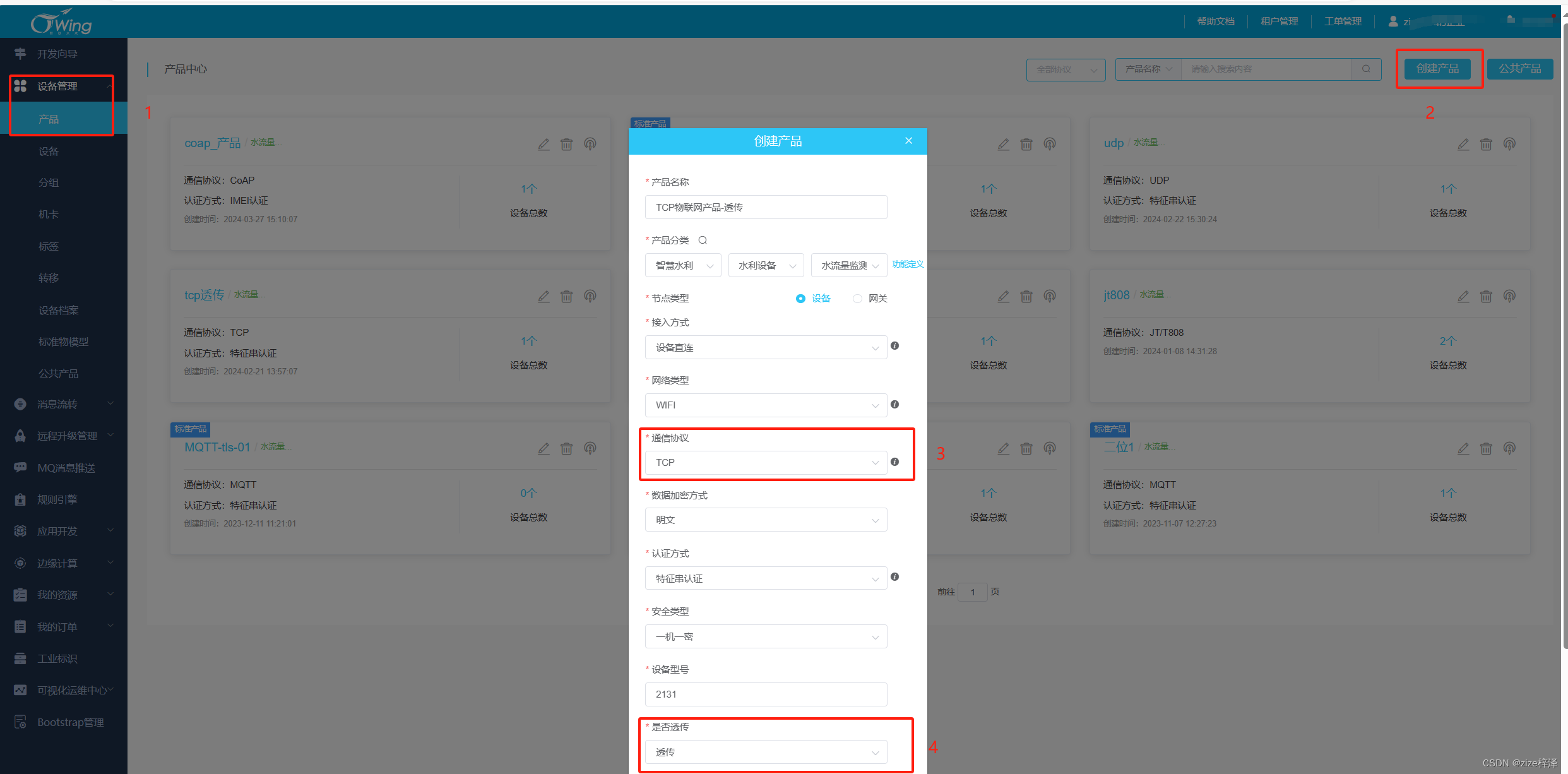This screenshot has width=1568, height=774.
Task: Open the 接入方式 设备直连 dropdown
Action: pos(766,347)
